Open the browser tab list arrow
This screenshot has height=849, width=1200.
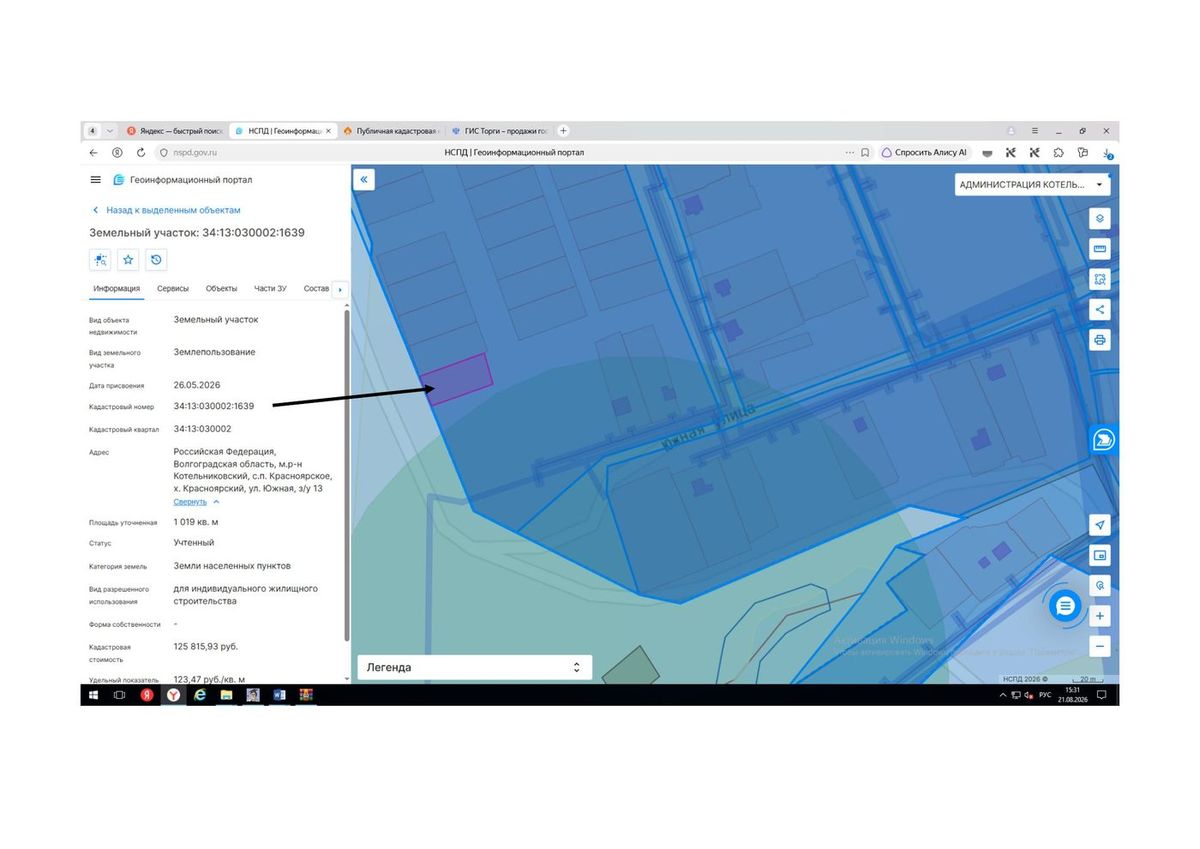[x=109, y=131]
